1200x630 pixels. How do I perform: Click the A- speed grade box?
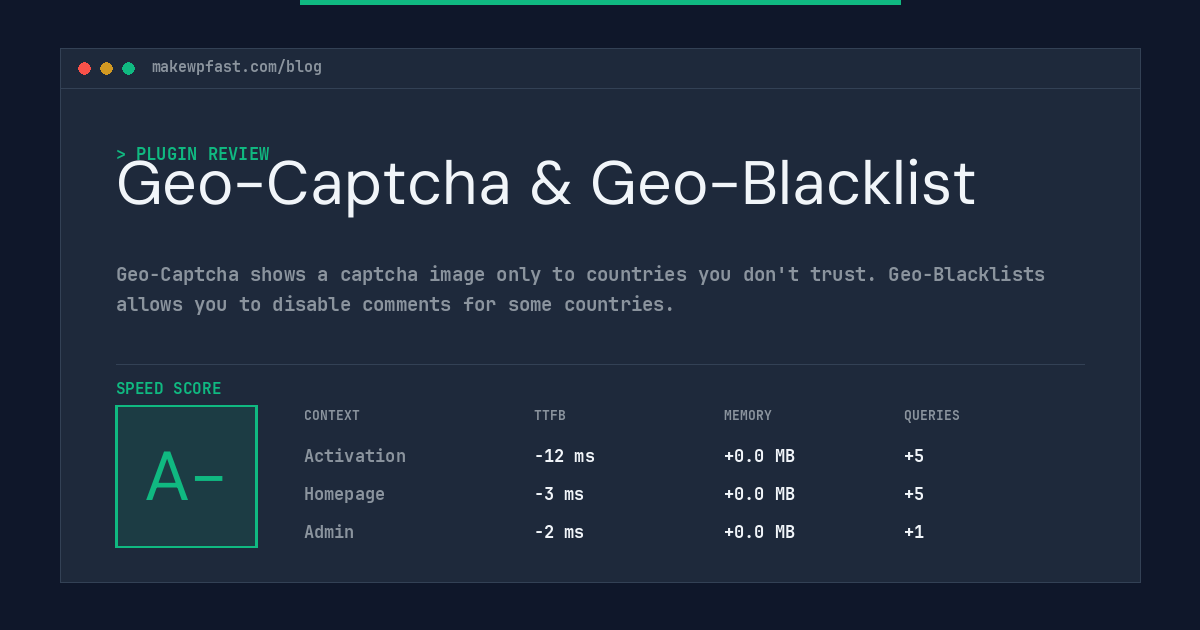tap(186, 476)
